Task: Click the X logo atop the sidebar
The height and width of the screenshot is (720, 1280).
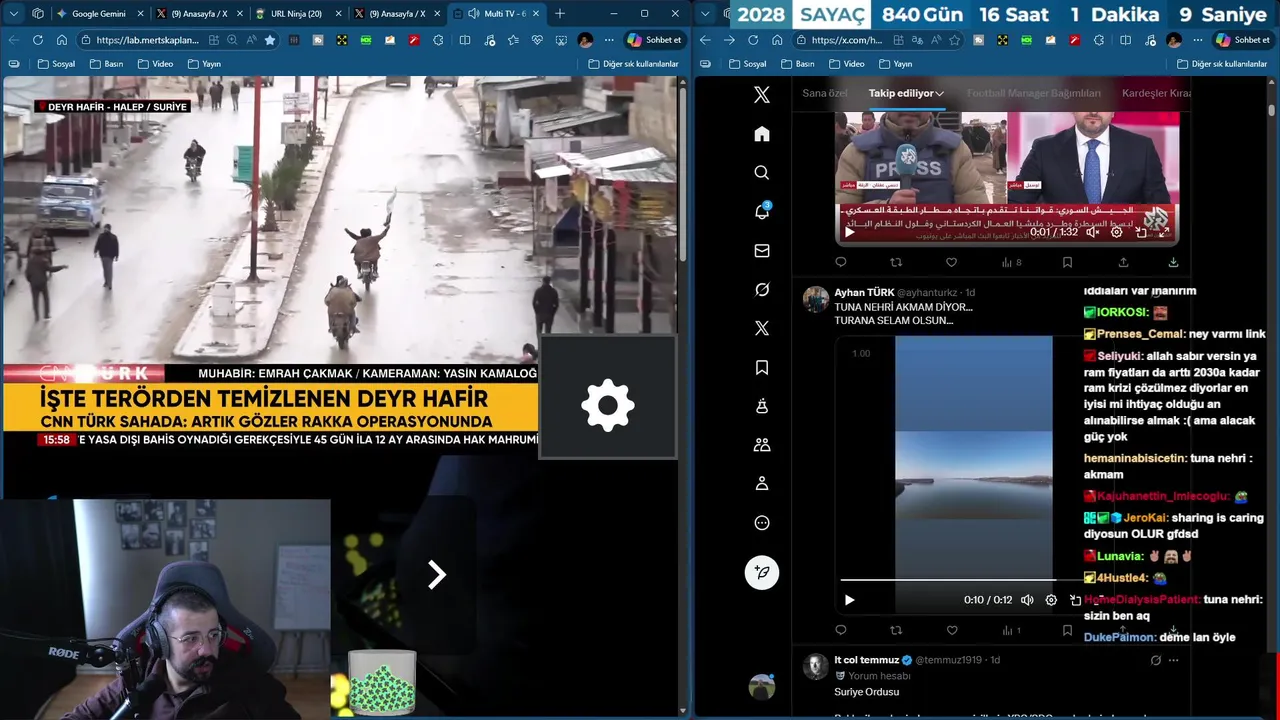Action: point(762,95)
